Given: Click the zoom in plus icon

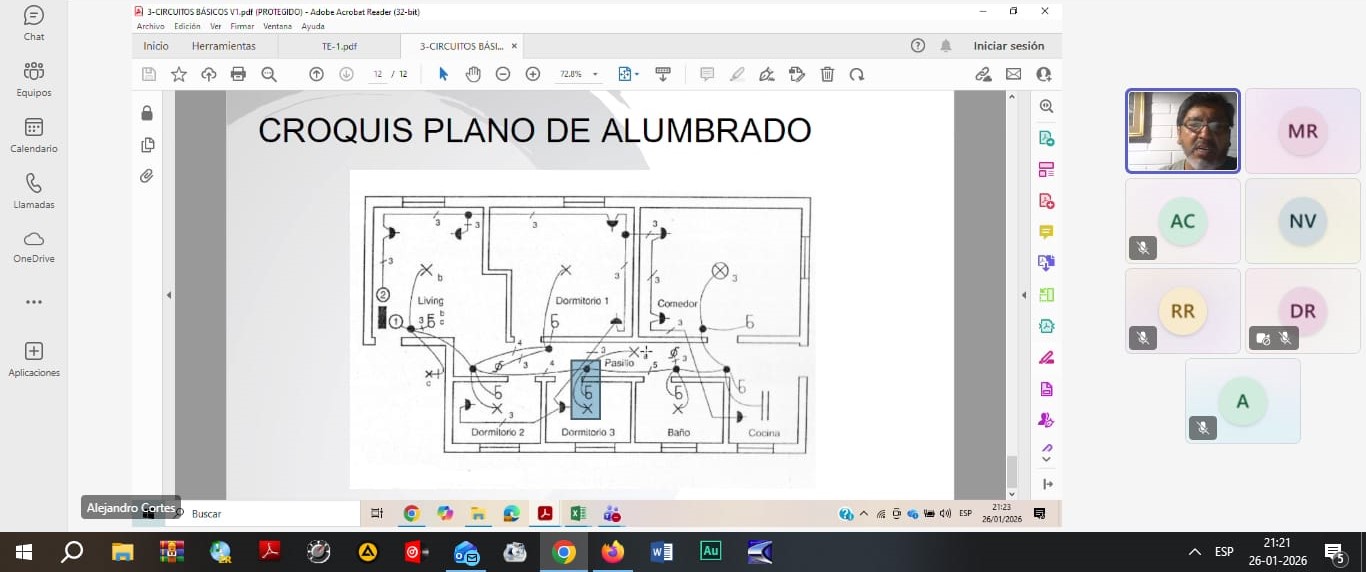Looking at the screenshot, I should coord(533,74).
